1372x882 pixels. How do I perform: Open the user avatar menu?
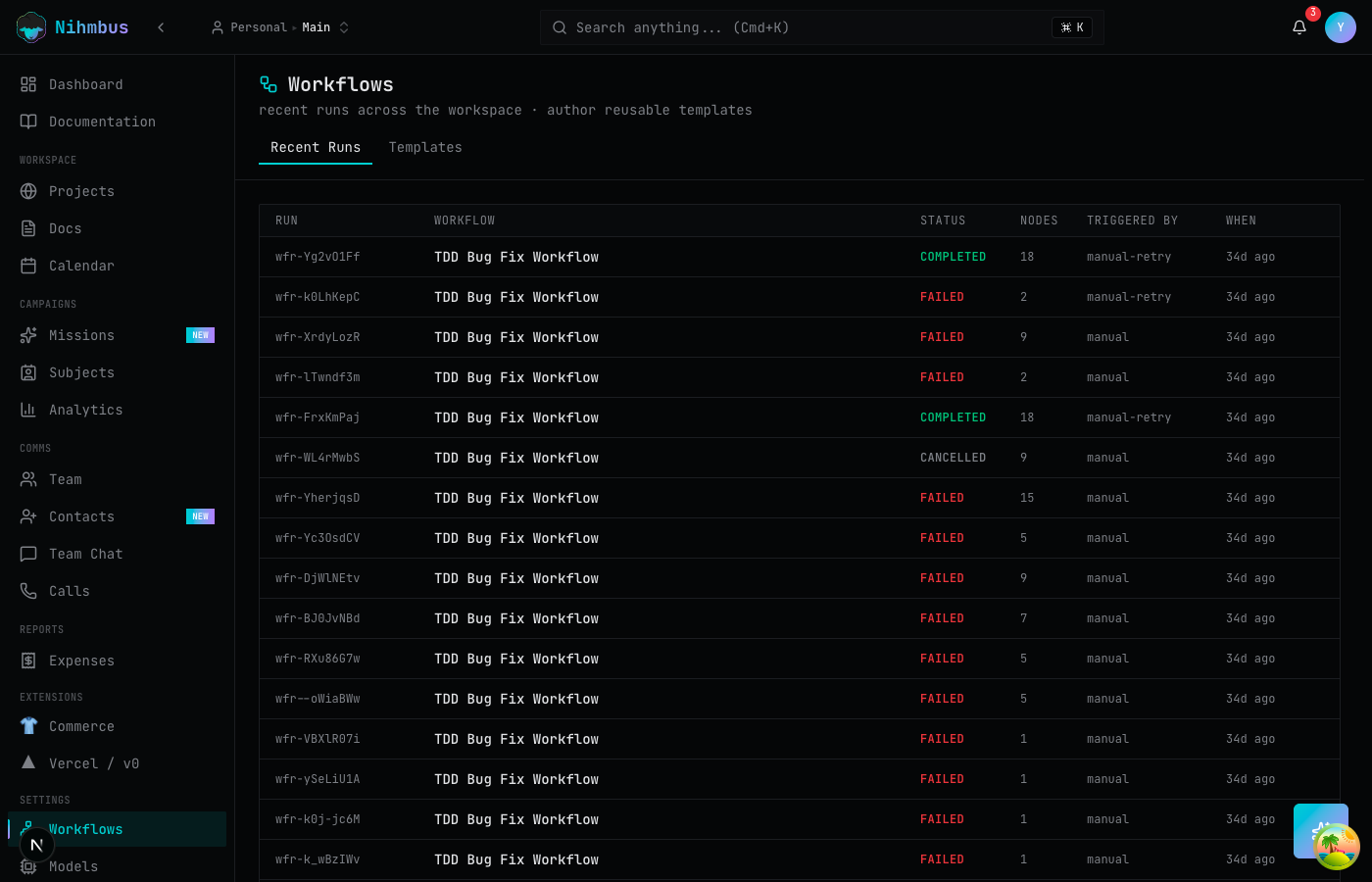coord(1341,27)
